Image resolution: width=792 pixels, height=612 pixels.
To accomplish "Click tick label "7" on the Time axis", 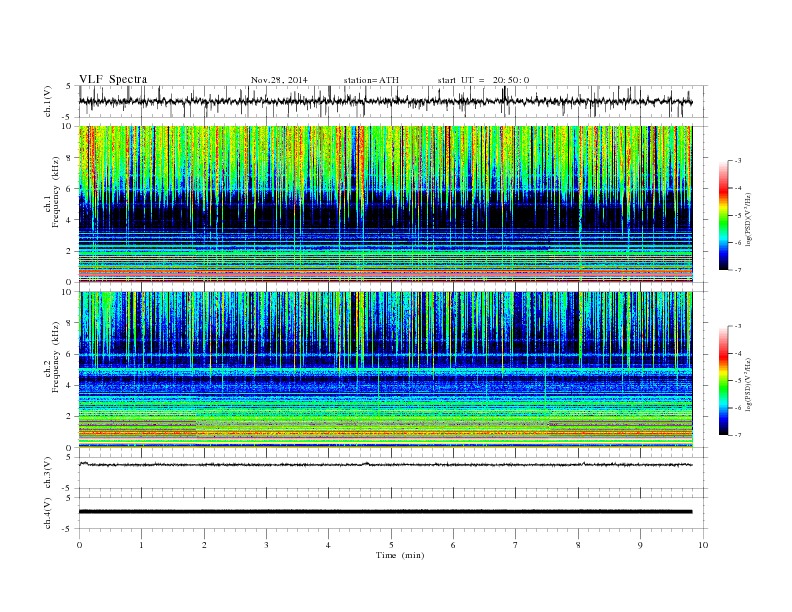I will pyautogui.click(x=516, y=545).
